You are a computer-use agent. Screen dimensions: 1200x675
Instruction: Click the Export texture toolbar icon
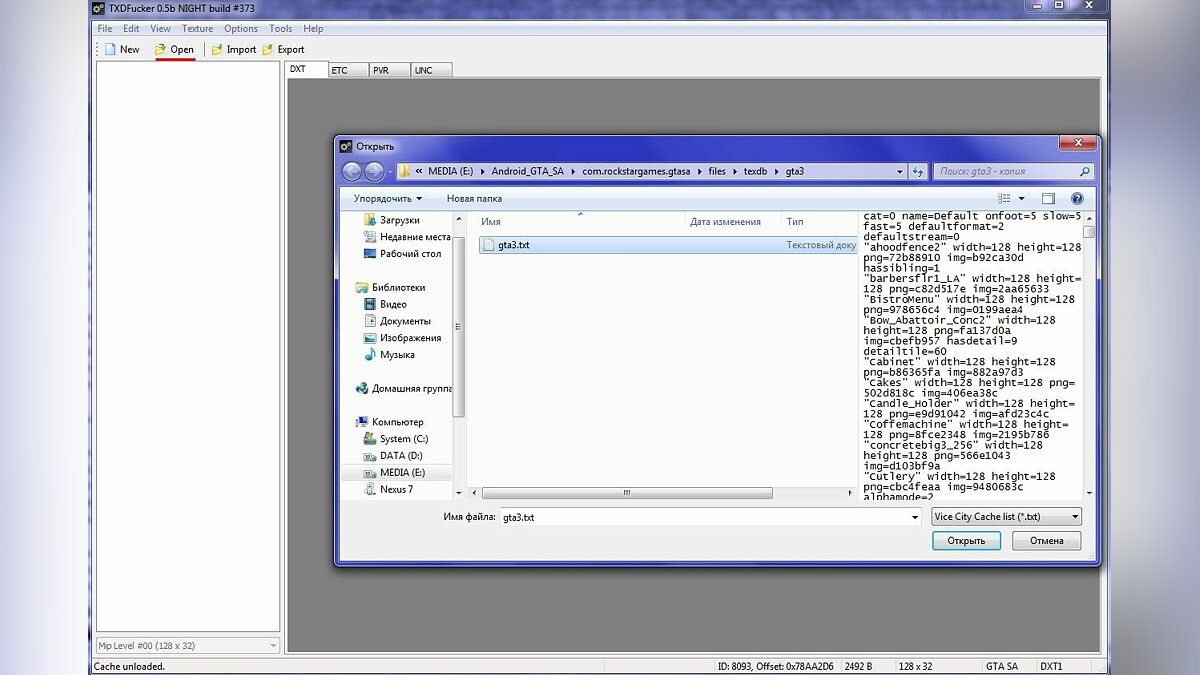tap(268, 49)
